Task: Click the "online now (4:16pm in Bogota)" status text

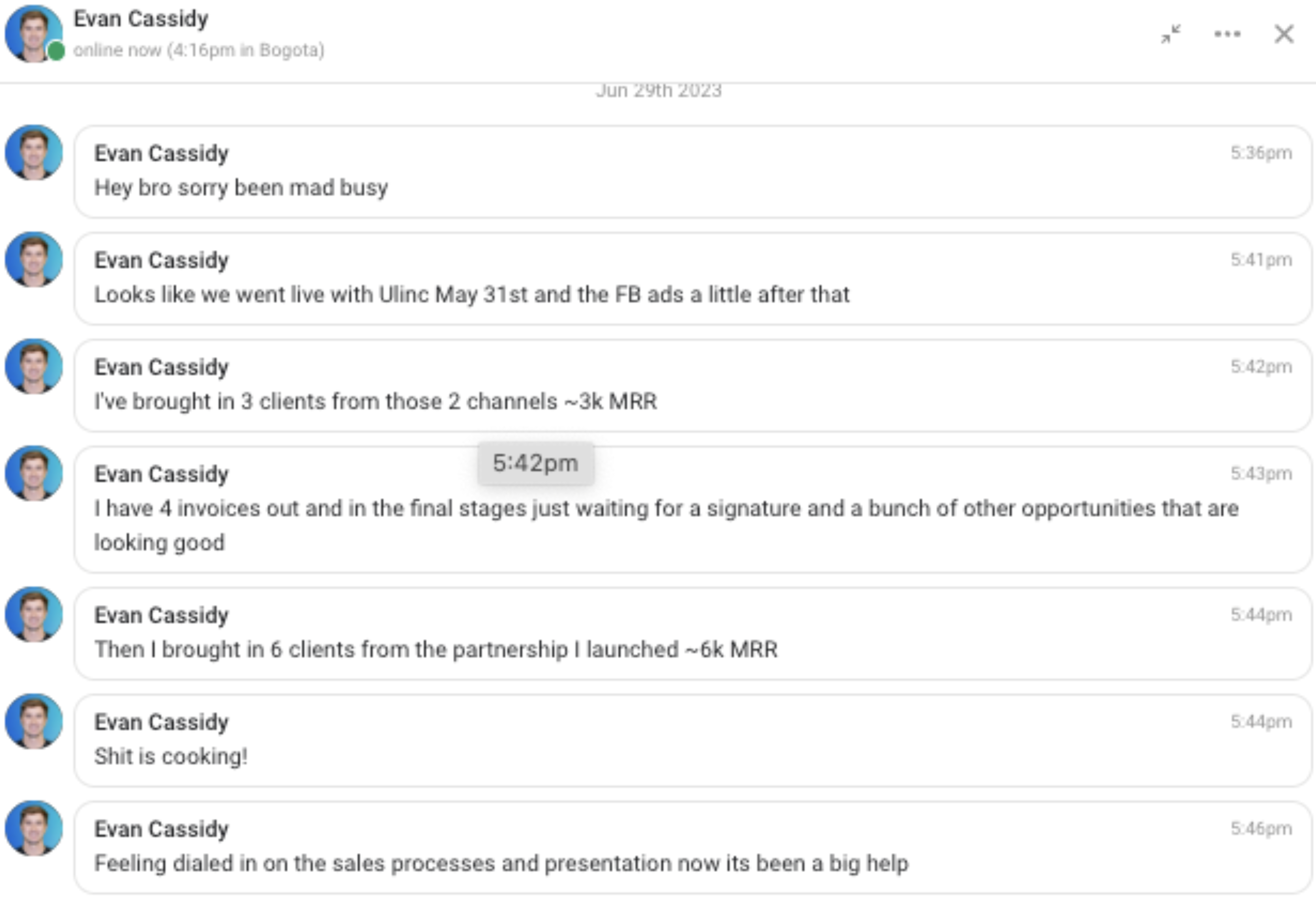Action: 199,51
